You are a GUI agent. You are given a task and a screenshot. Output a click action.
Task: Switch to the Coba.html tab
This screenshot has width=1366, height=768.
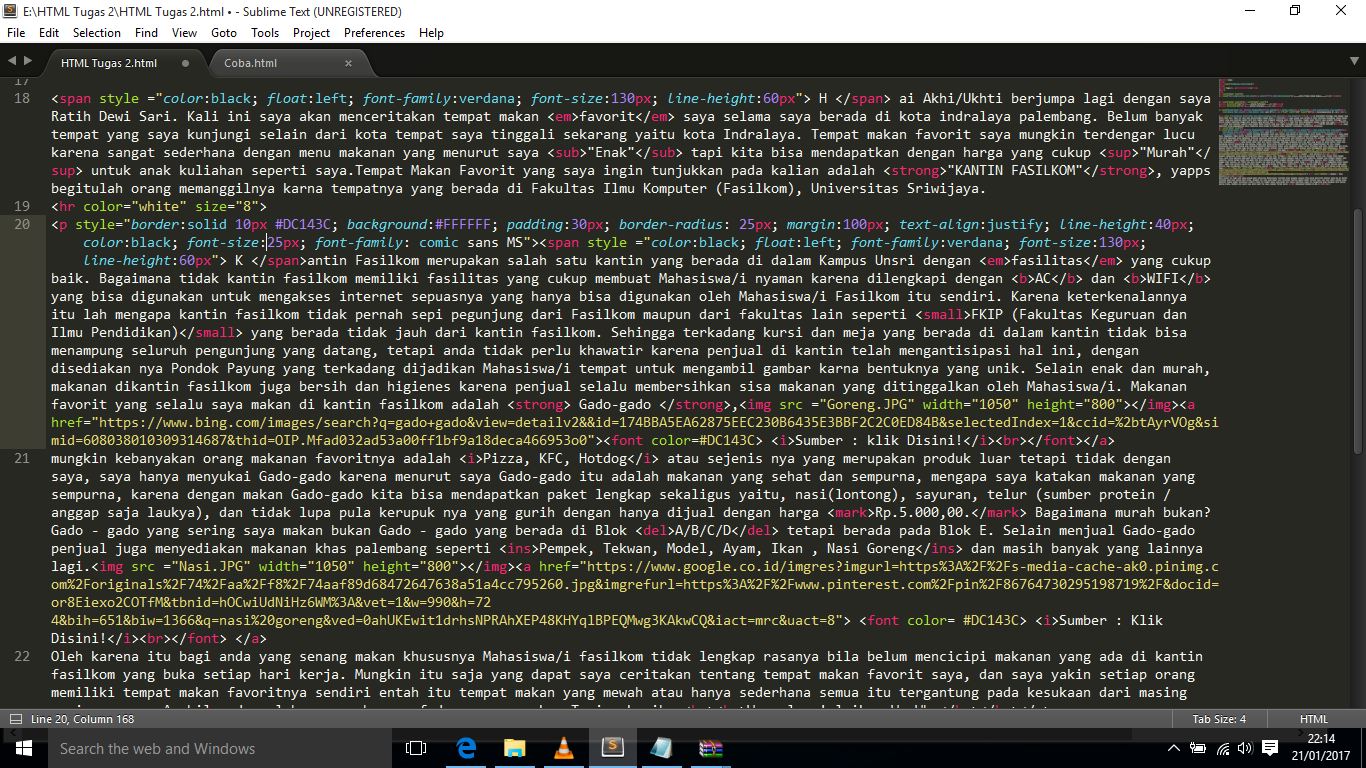[x=250, y=62]
